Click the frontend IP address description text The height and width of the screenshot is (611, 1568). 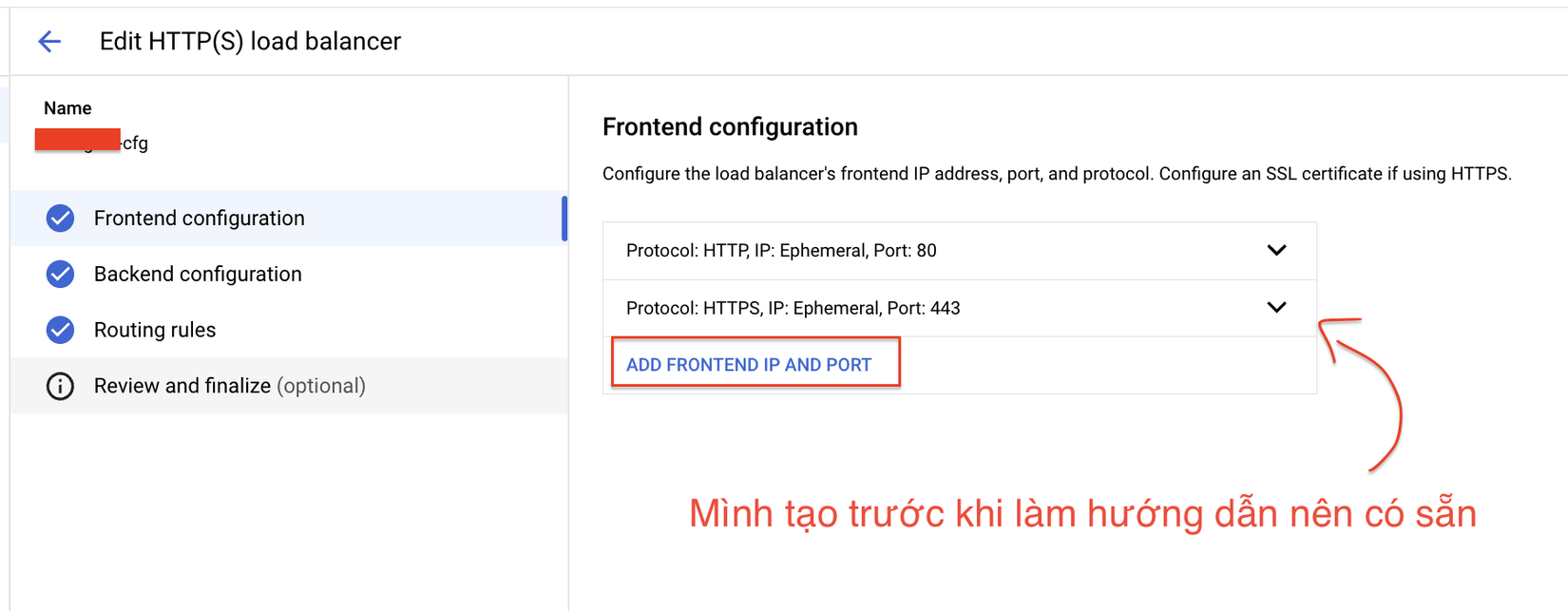[x=1057, y=174]
